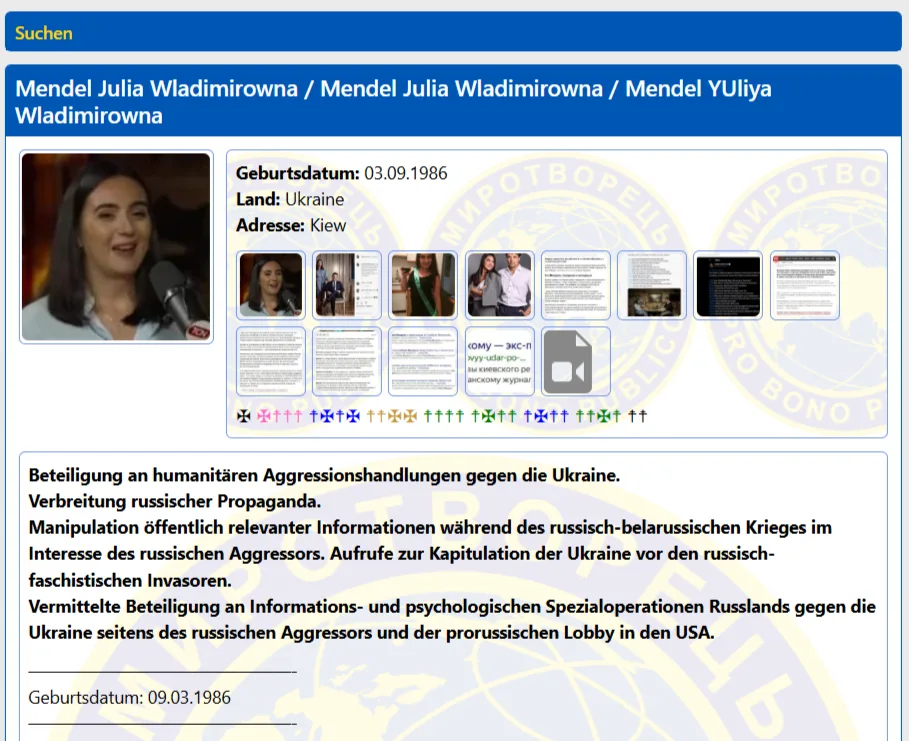Click the page title 'Mendel Julia Wladimirowna'
The height and width of the screenshot is (741, 909).
pyautogui.click(x=393, y=102)
